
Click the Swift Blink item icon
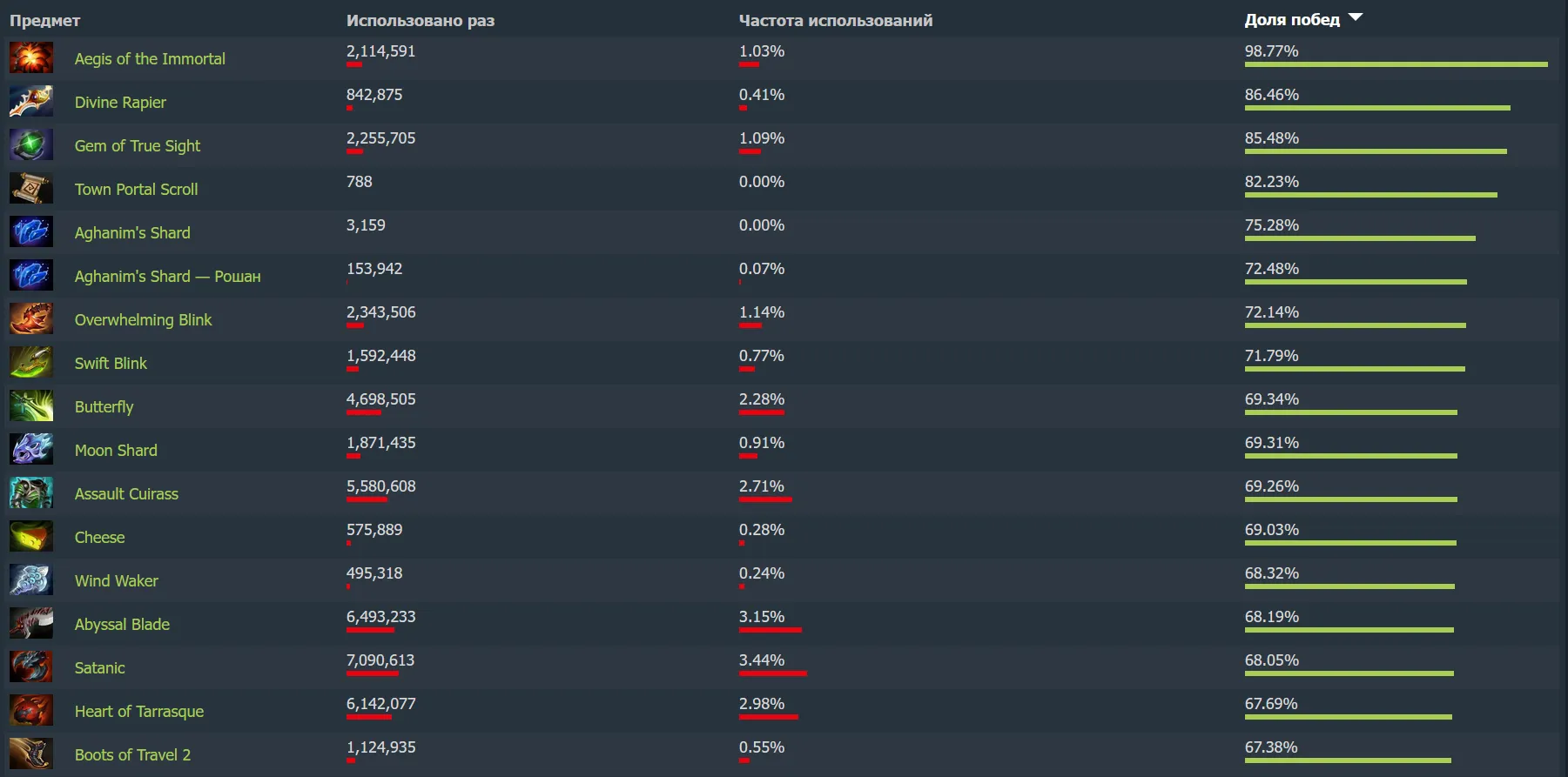tap(31, 362)
